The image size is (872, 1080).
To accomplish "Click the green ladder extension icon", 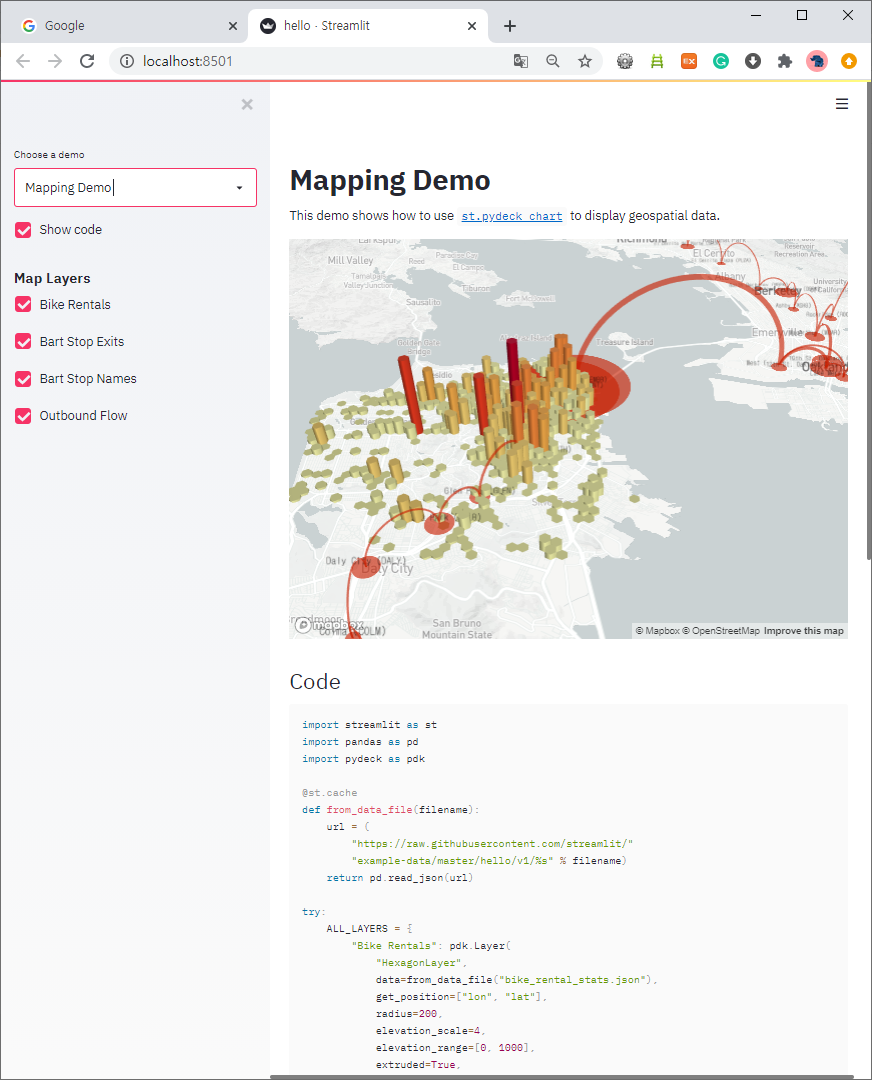I will tap(657, 61).
